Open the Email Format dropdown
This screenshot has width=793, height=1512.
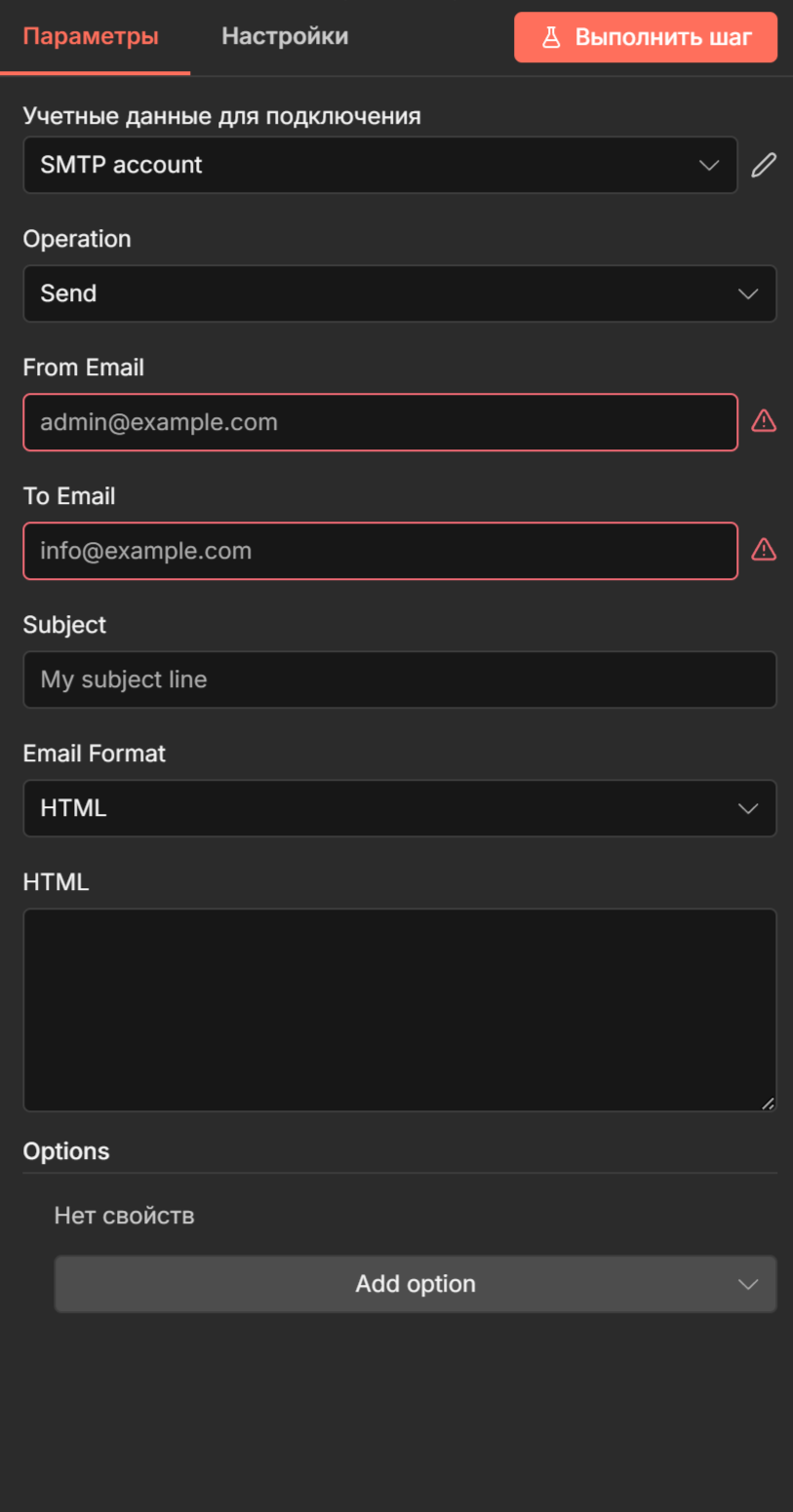click(x=399, y=808)
